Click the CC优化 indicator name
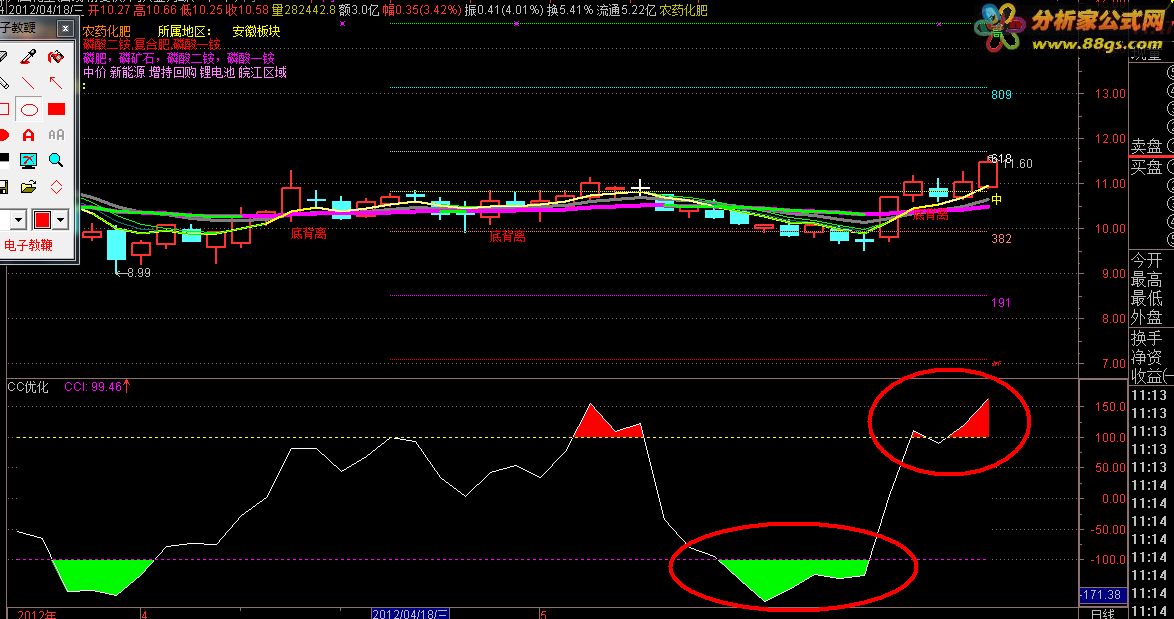This screenshot has height=619, width=1174. (x=28, y=387)
